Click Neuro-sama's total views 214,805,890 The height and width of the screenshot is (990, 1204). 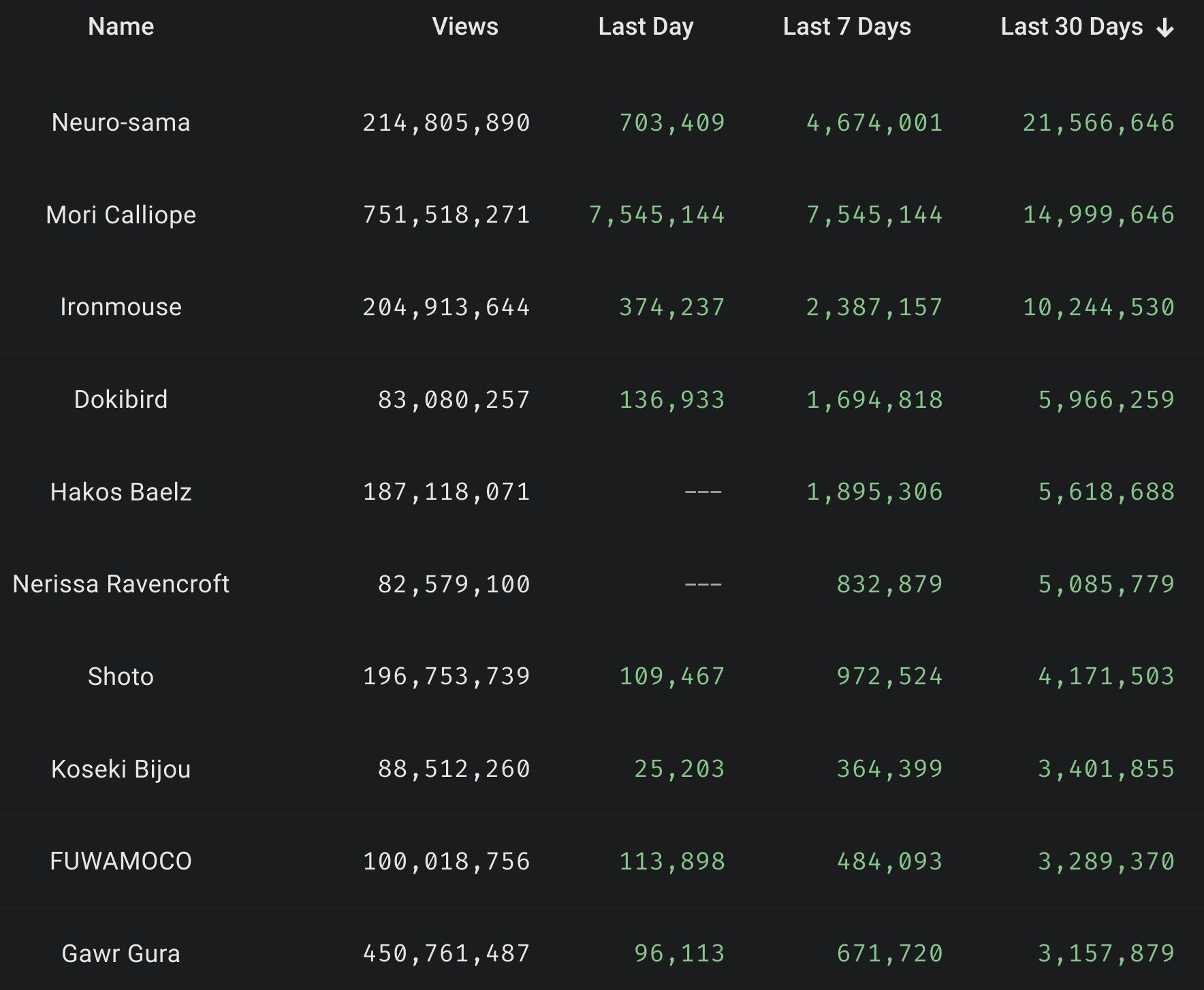(x=446, y=123)
